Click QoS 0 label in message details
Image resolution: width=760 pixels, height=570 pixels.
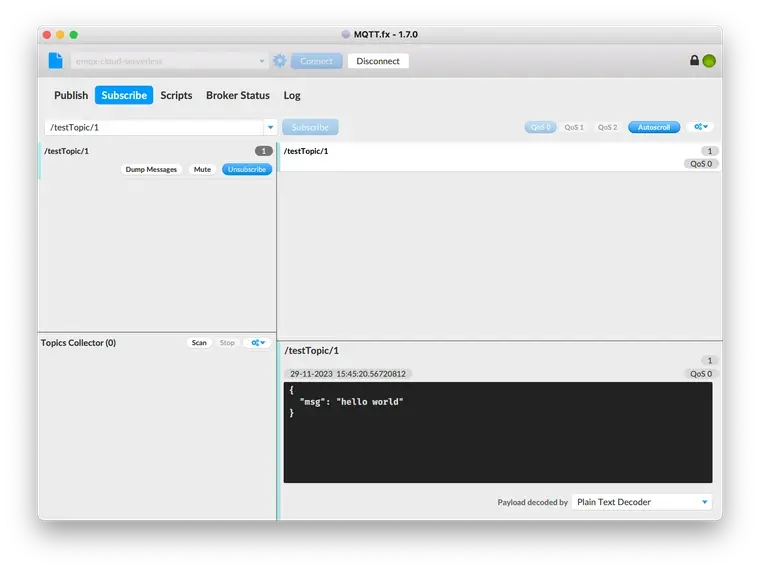click(701, 374)
